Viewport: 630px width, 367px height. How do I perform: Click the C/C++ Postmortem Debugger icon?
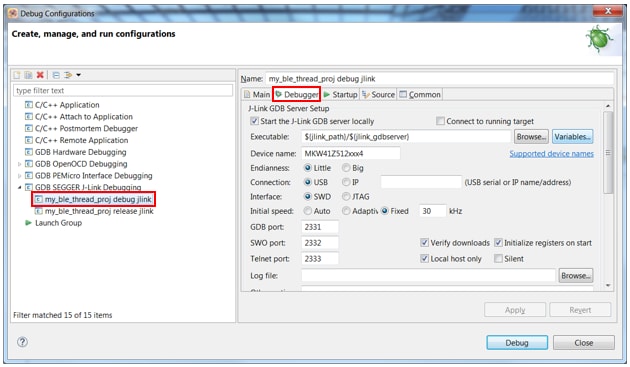(x=29, y=128)
